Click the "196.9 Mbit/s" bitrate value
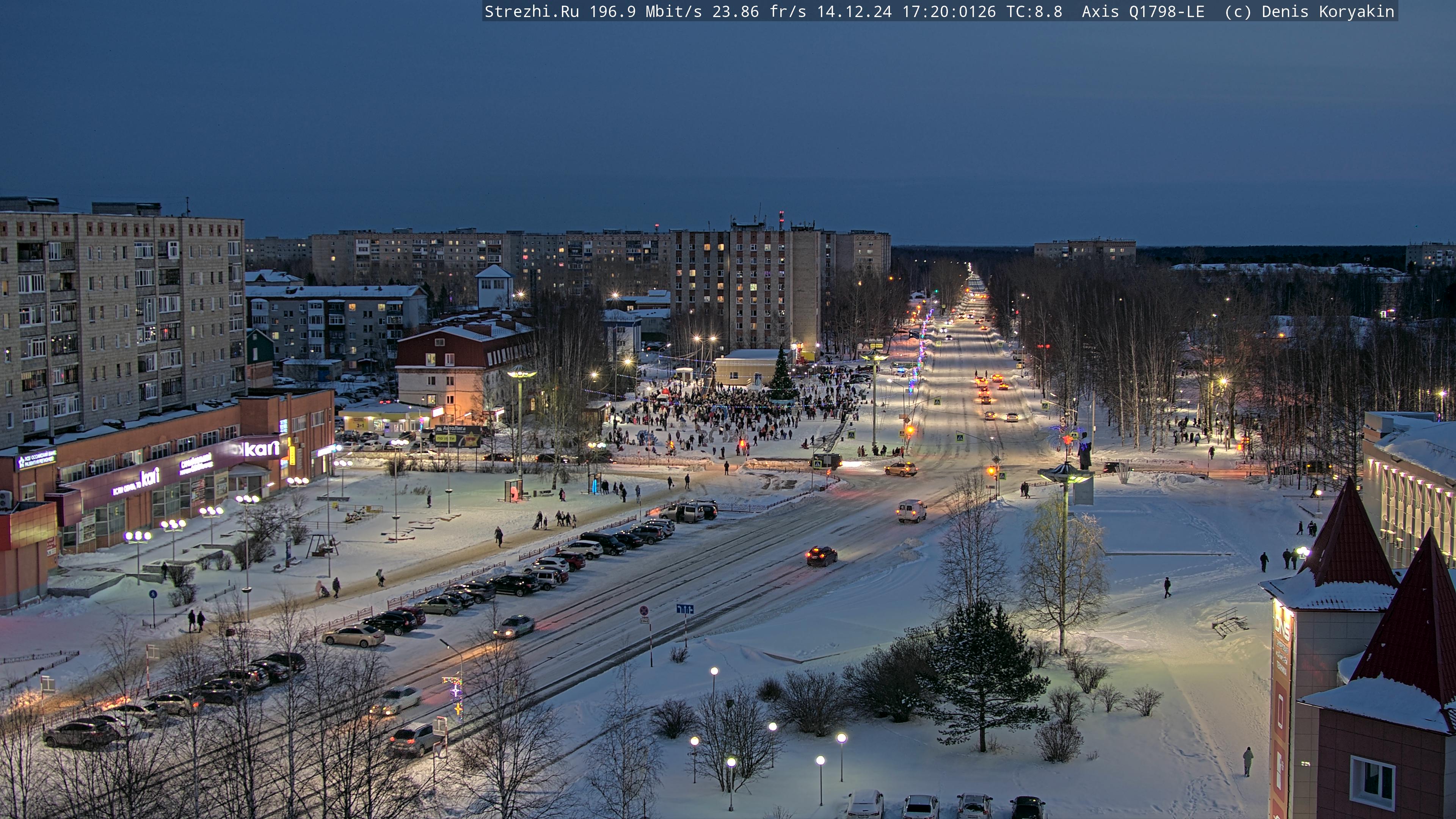 645,12
